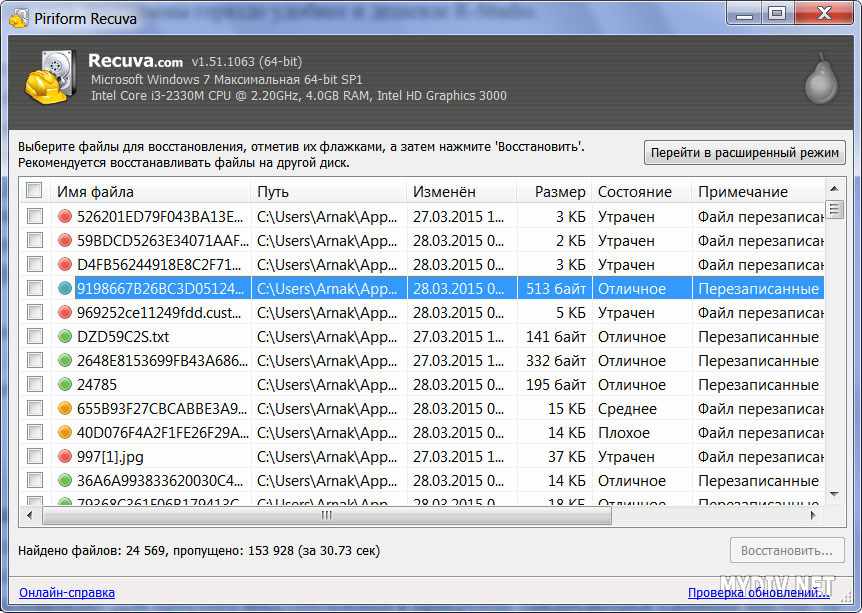This screenshot has height=613, width=862.
Task: Select the DZD59C2S.txt file name
Action: click(x=123, y=336)
